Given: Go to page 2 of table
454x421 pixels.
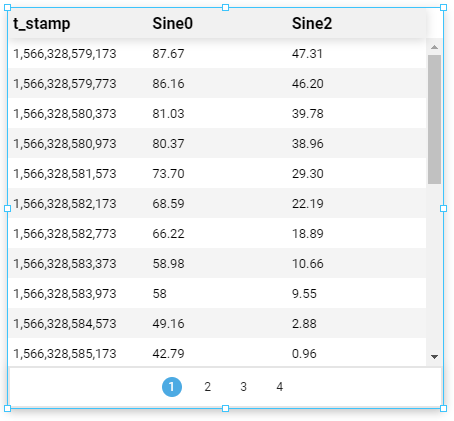Looking at the screenshot, I should 207,387.
